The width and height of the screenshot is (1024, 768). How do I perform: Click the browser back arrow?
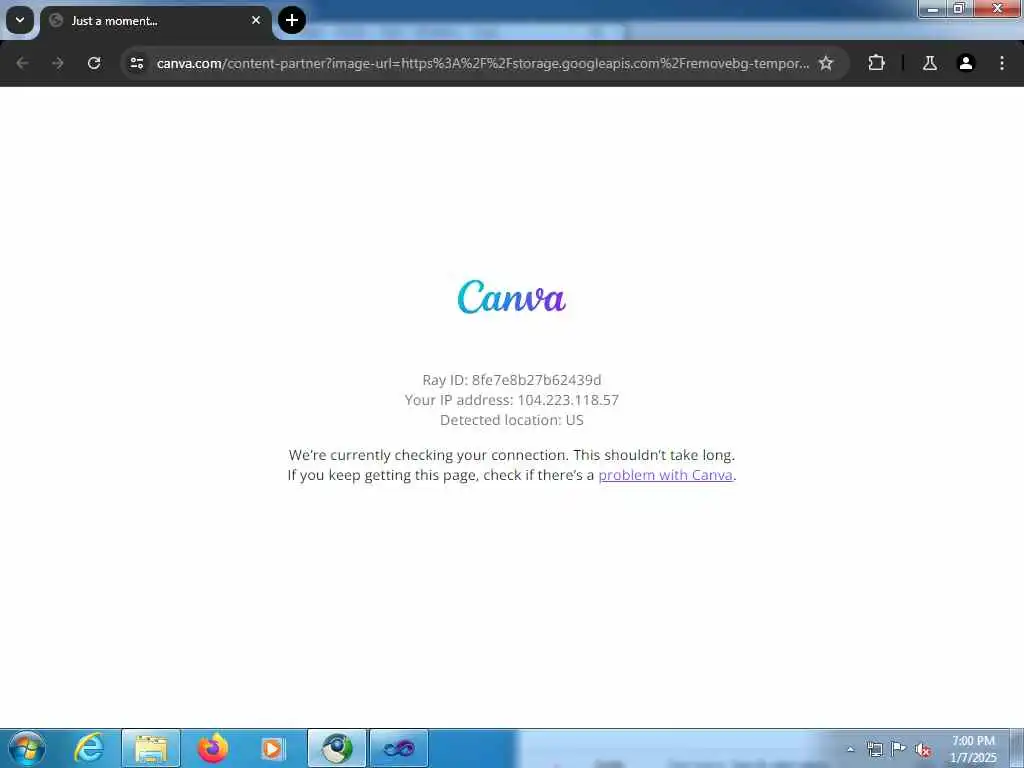[x=22, y=63]
